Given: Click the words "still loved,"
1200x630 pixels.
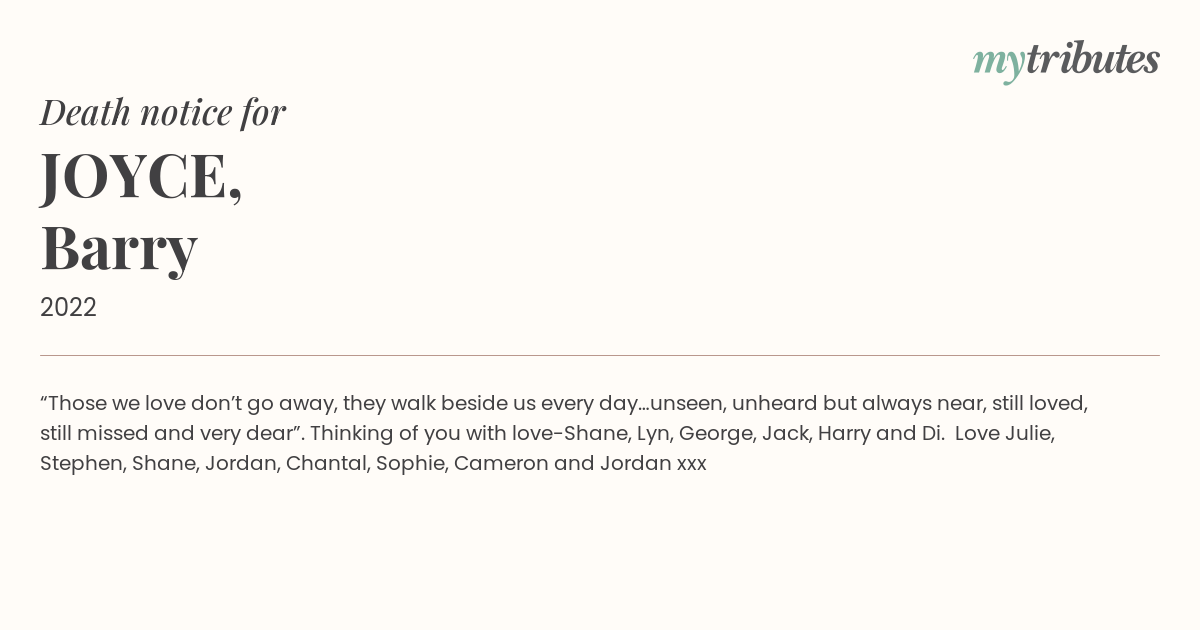Looking at the screenshot, I should (1040, 403).
